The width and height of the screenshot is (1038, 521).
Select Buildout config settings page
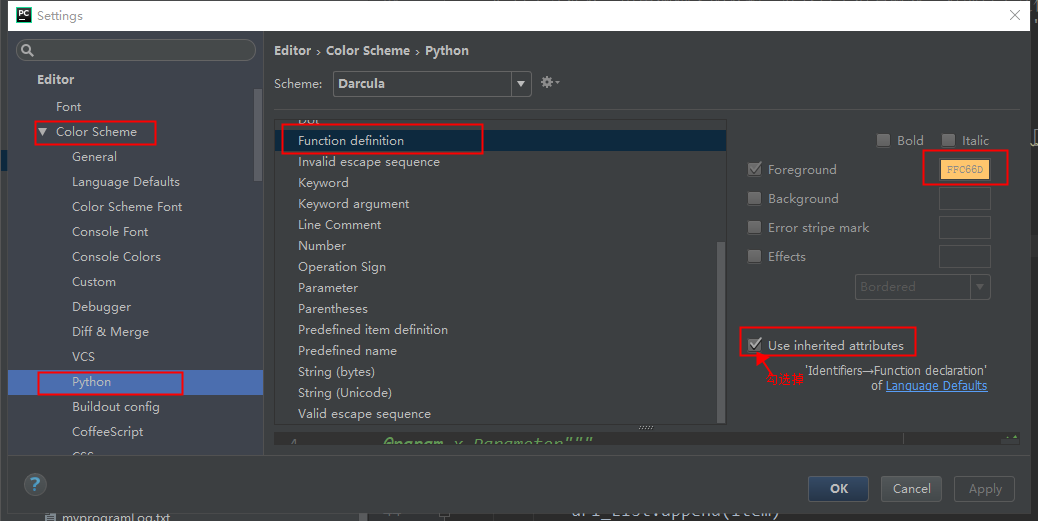116,407
